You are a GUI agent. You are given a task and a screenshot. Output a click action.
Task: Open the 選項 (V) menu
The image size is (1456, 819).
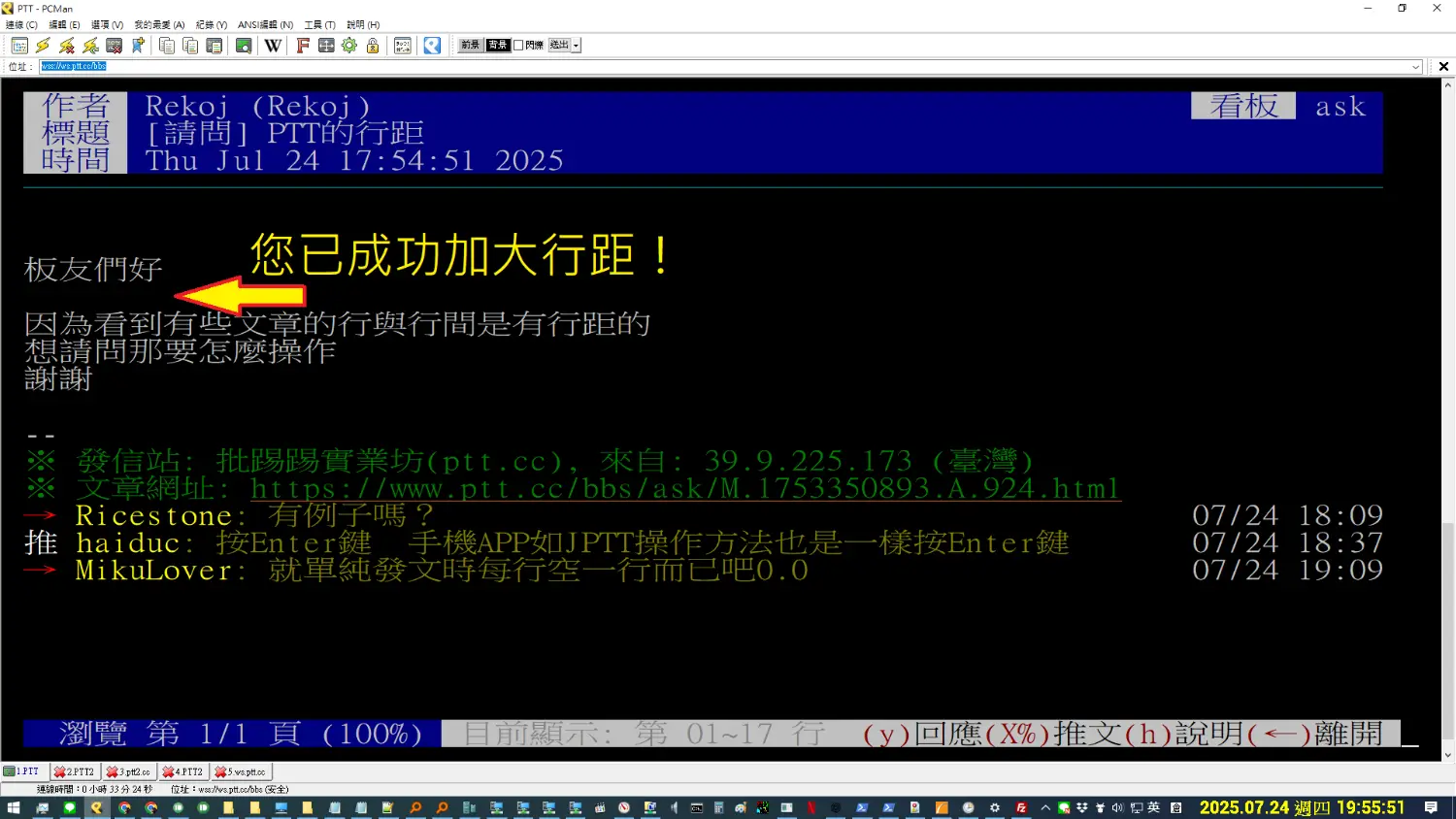(x=107, y=25)
